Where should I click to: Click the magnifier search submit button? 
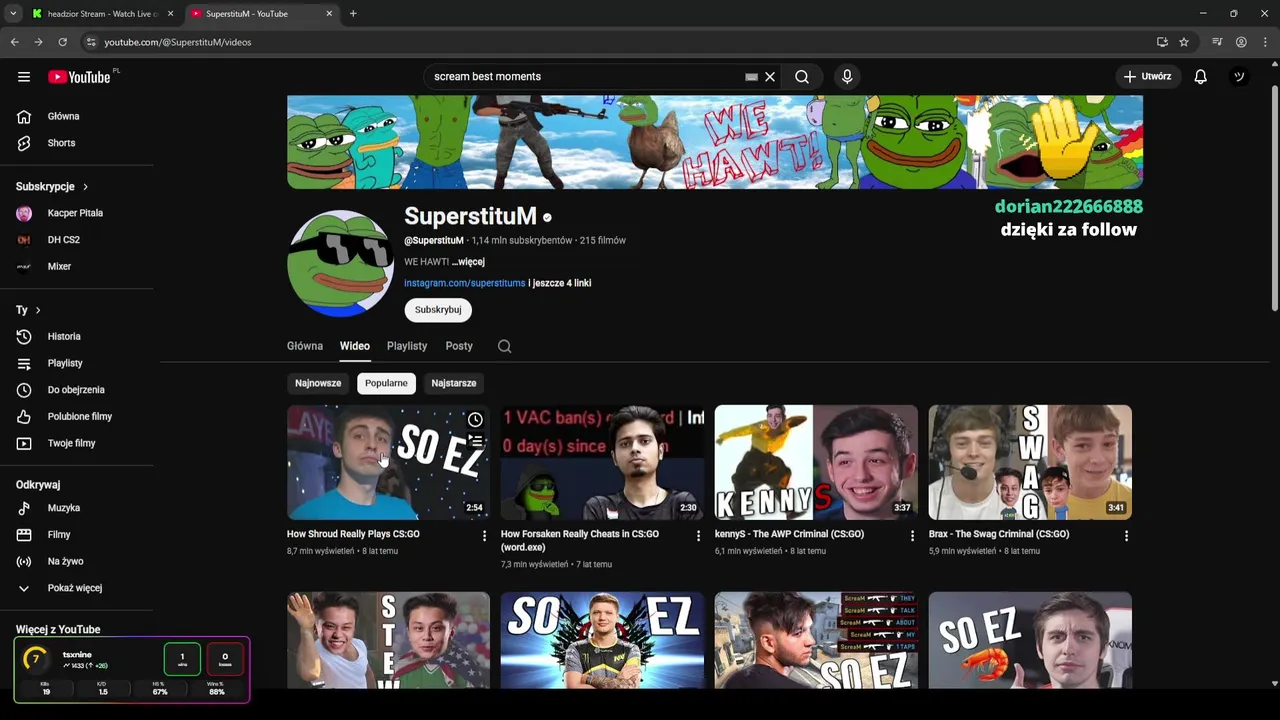(802, 77)
